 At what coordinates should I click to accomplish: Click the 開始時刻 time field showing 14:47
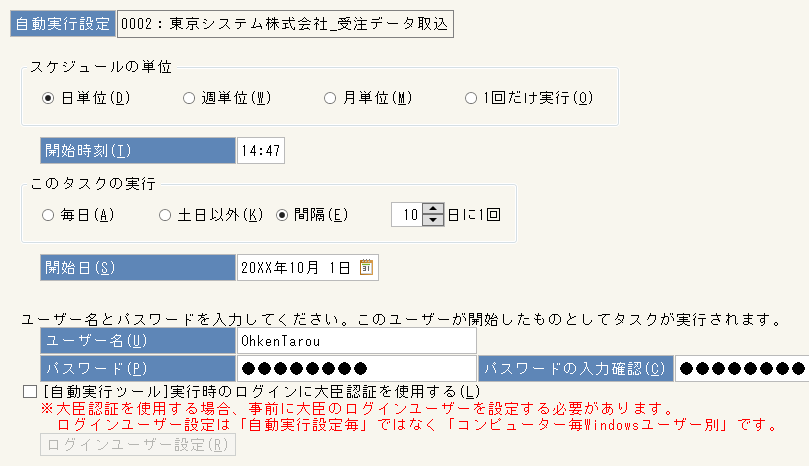tap(261, 151)
